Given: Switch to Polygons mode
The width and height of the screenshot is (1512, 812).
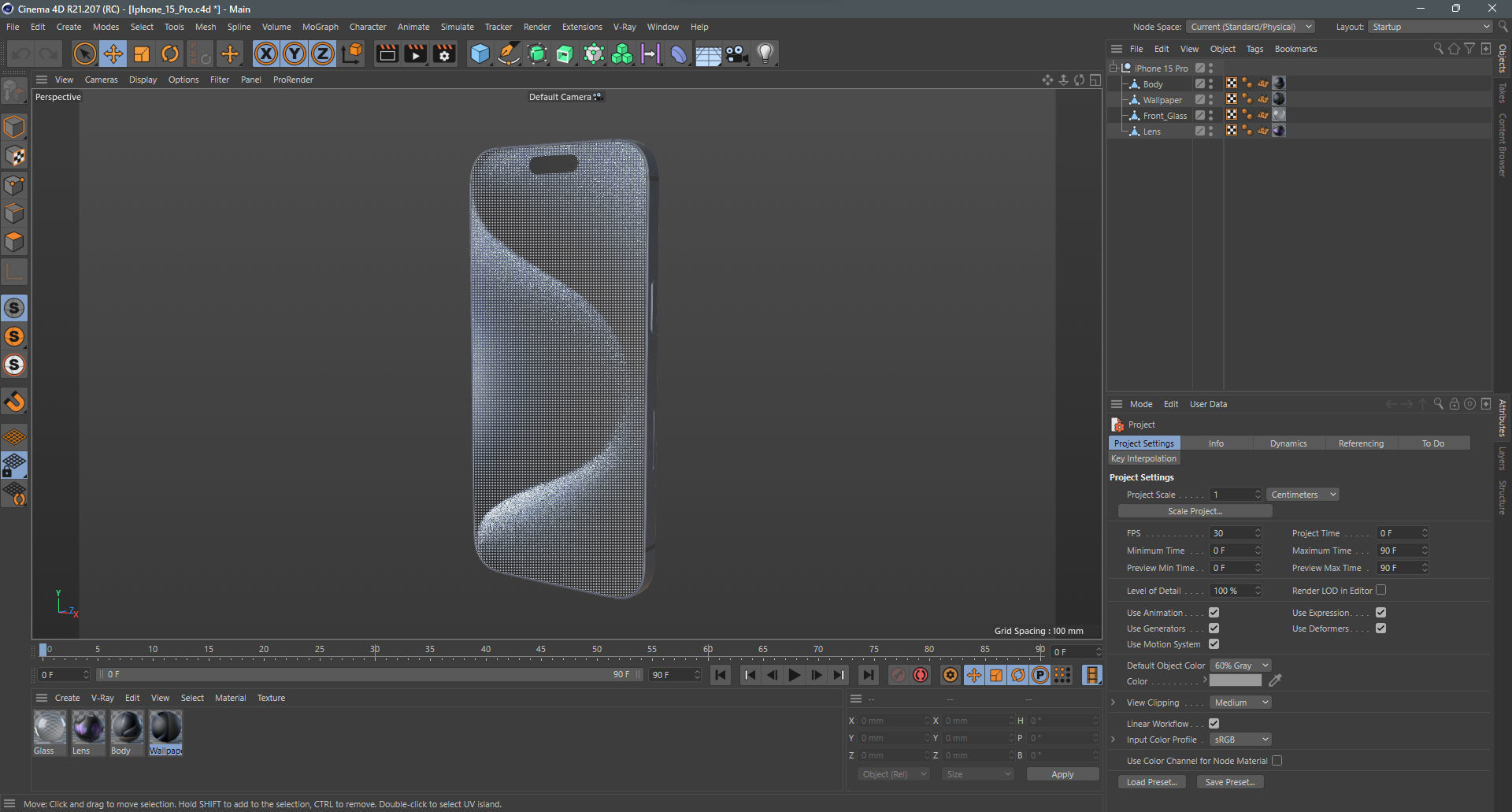Looking at the screenshot, I should tap(14, 242).
